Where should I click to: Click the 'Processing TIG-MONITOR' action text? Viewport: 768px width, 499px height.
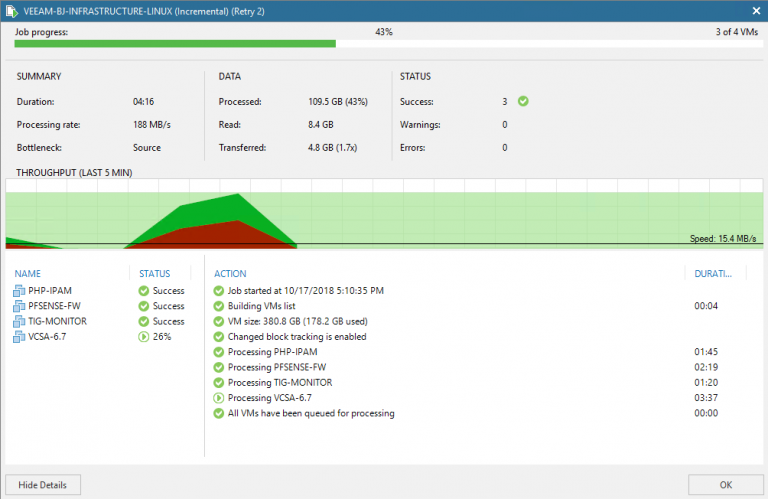[x=280, y=382]
